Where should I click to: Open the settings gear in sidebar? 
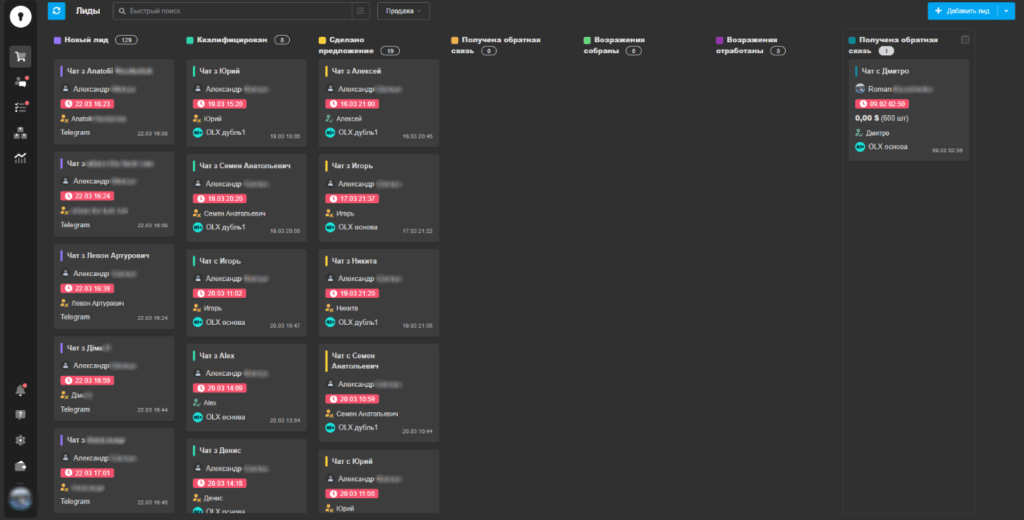pyautogui.click(x=20, y=440)
